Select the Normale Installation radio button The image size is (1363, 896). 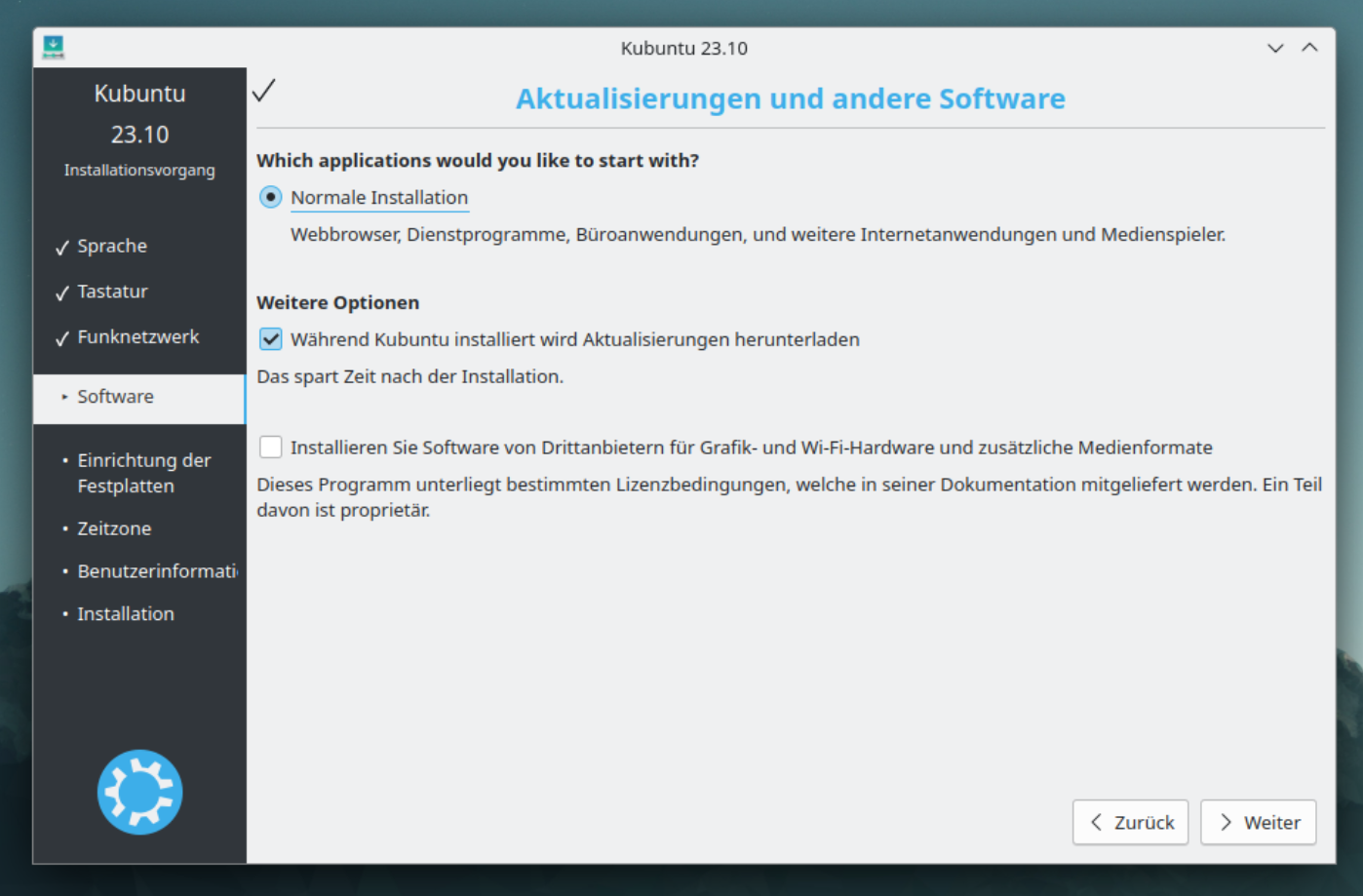point(270,197)
